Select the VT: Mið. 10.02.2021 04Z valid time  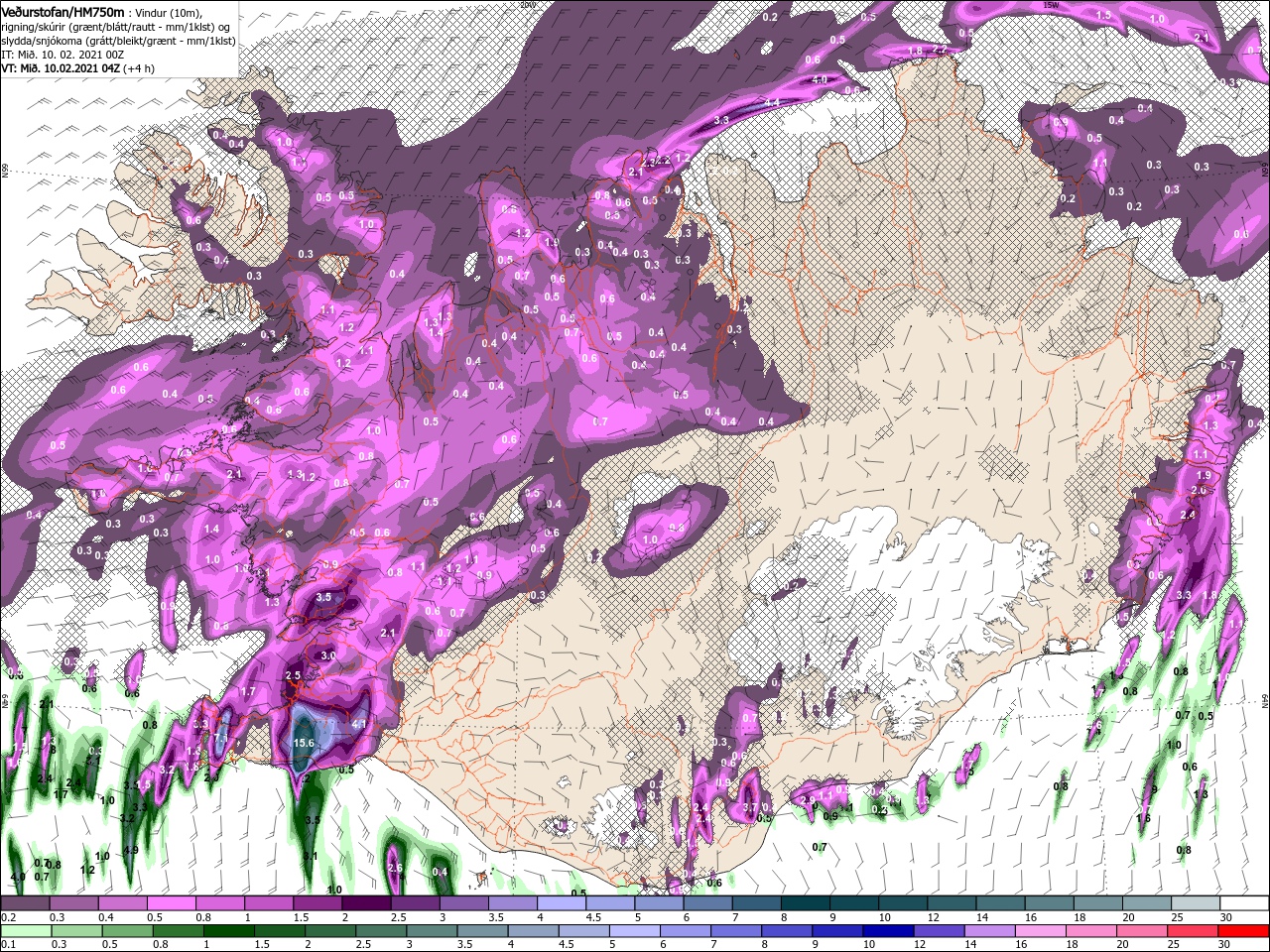[x=61, y=68]
